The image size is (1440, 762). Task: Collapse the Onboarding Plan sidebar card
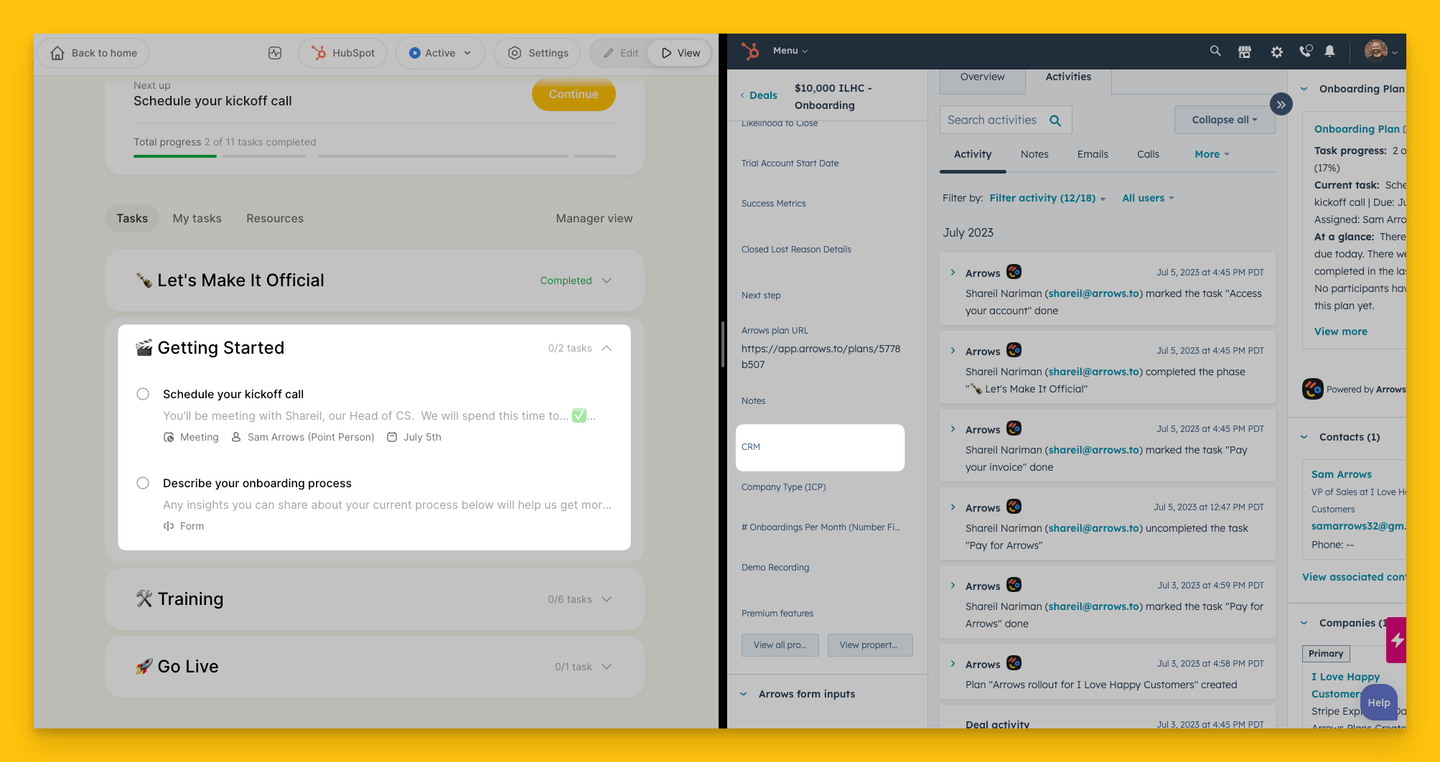[x=1304, y=89]
